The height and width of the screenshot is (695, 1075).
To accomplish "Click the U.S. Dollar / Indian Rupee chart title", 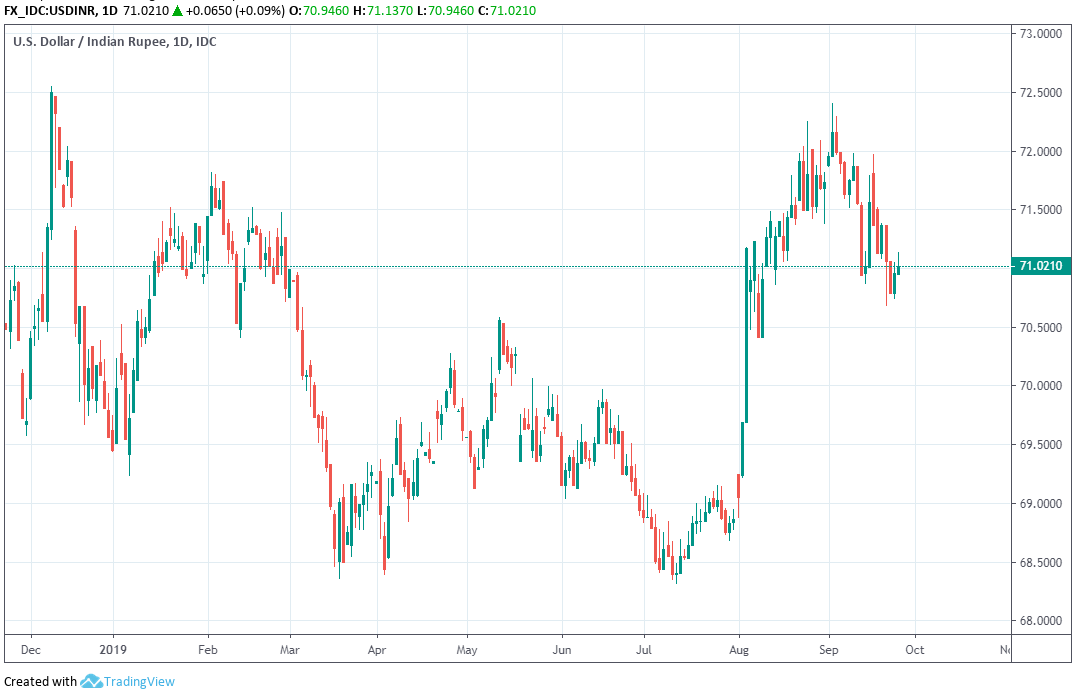I will [x=114, y=41].
